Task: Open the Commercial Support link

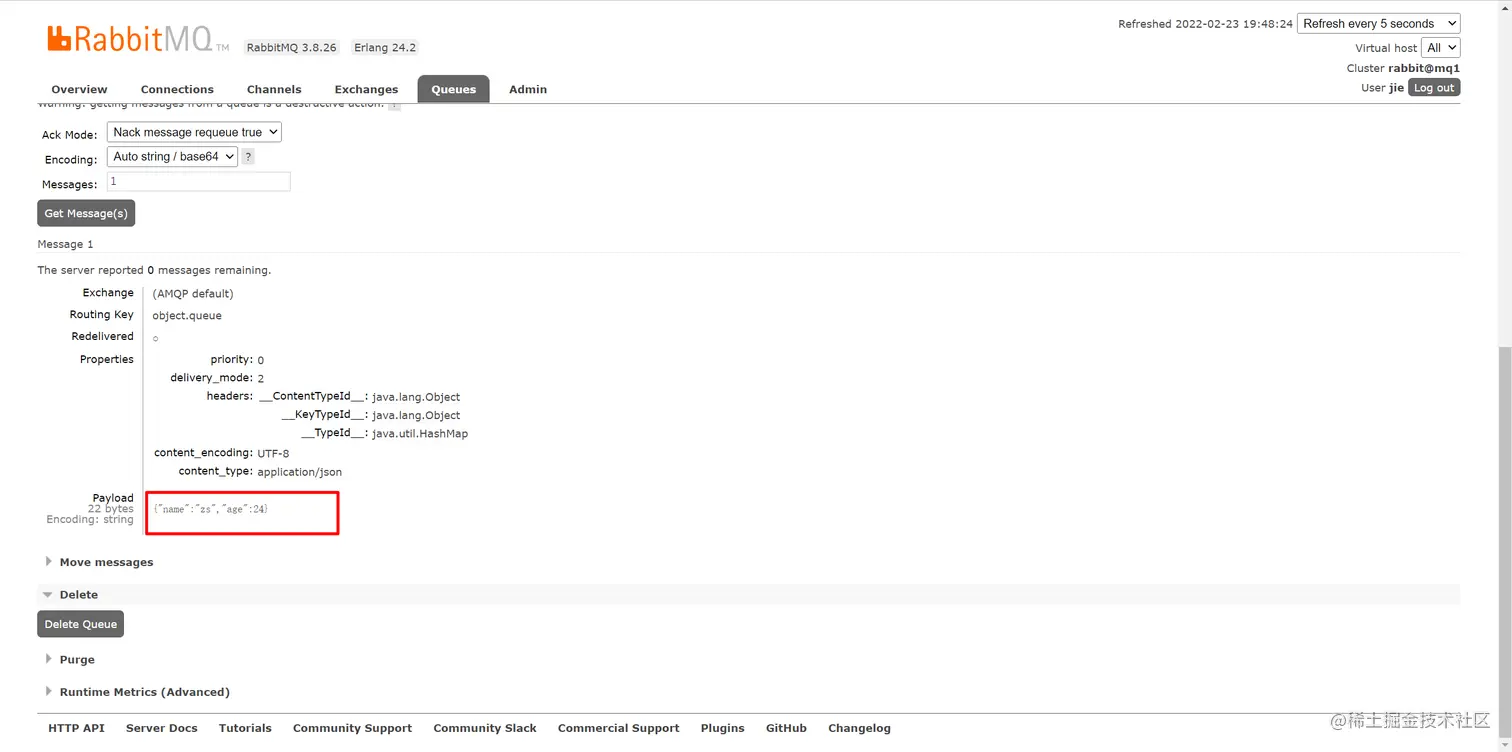Action: tap(618, 728)
